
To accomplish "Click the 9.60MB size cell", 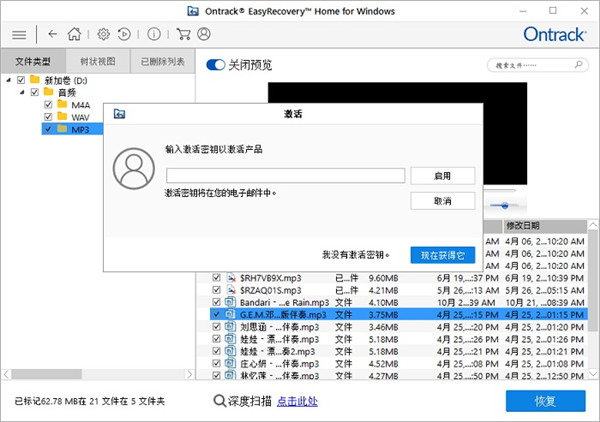I will pos(383,278).
